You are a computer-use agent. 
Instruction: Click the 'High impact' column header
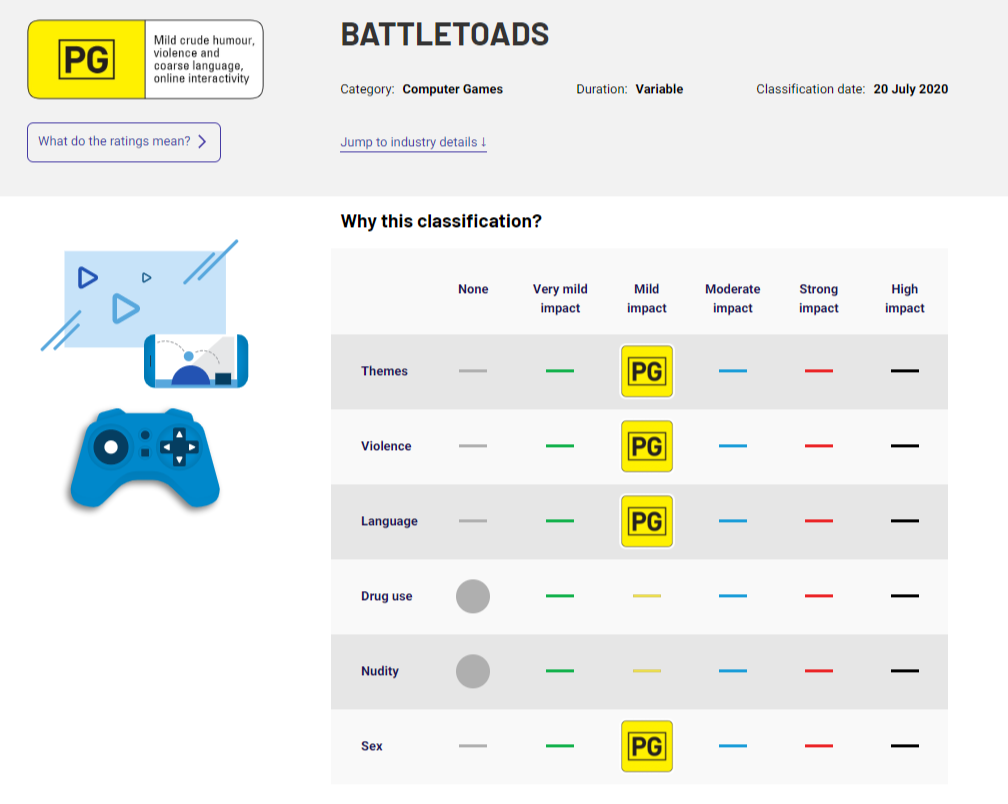click(905, 298)
